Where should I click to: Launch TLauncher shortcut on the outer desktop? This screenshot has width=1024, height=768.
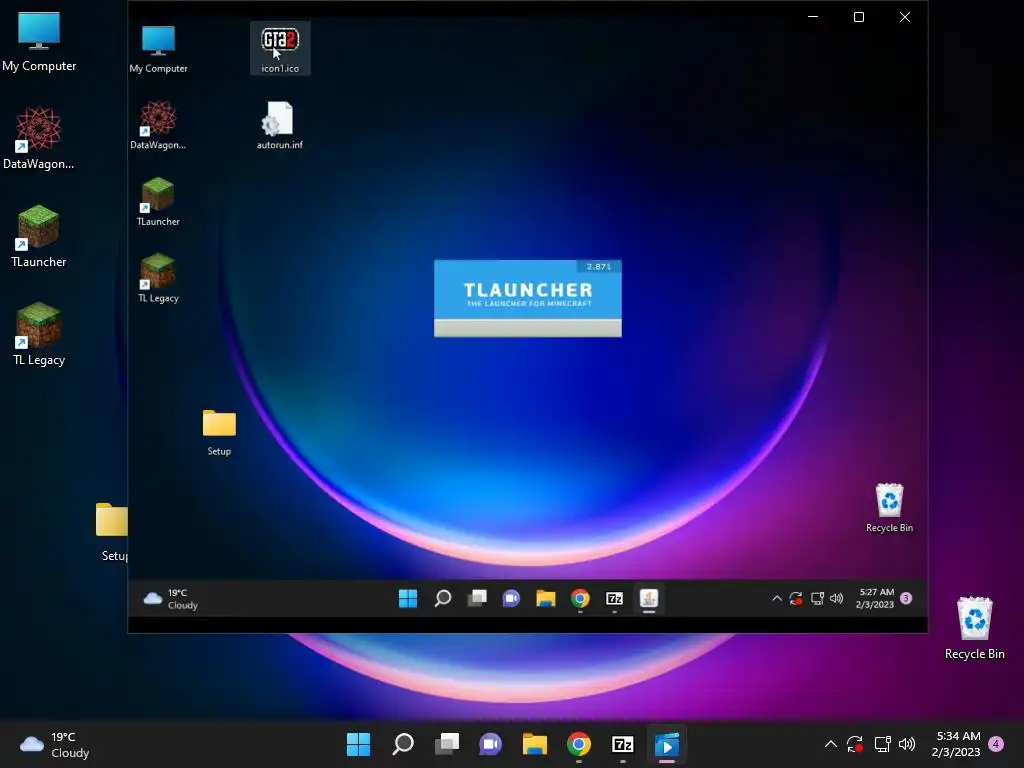tap(39, 236)
